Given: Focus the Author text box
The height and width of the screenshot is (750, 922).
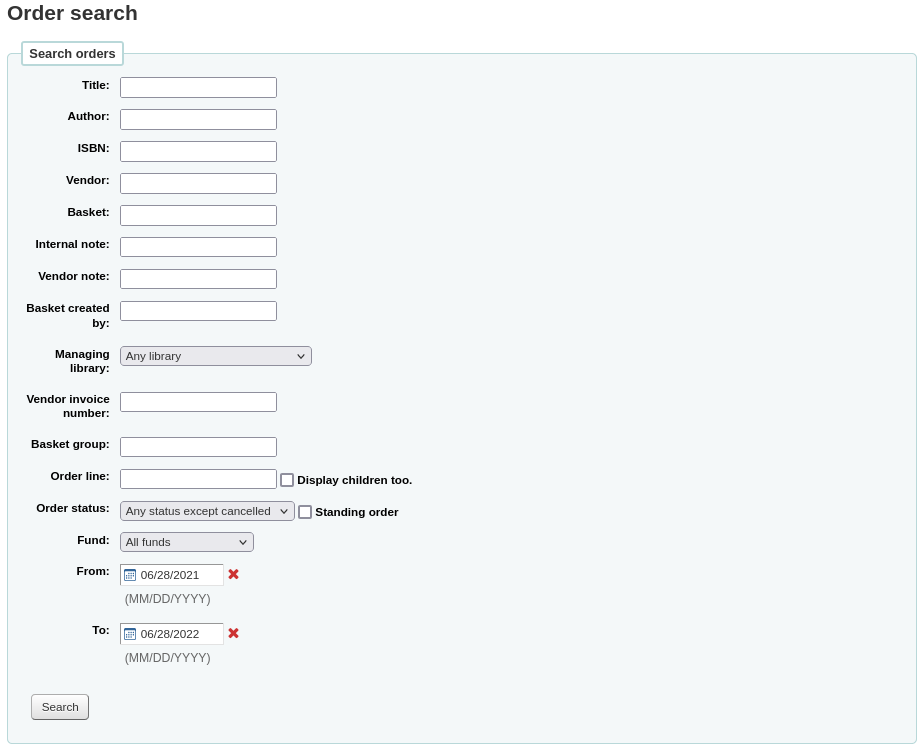Looking at the screenshot, I should [198, 119].
